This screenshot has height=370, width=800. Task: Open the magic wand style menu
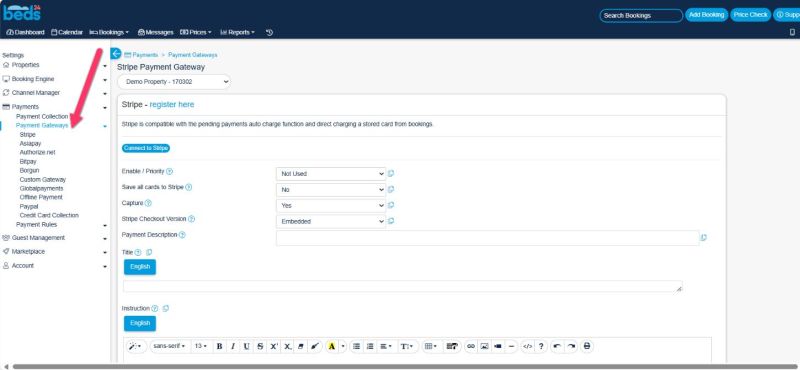click(x=136, y=346)
